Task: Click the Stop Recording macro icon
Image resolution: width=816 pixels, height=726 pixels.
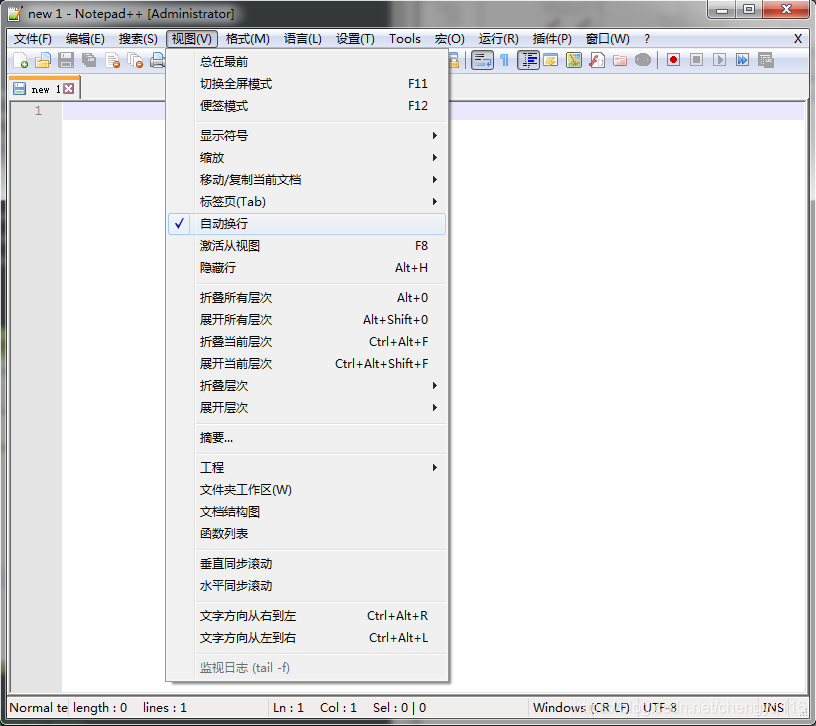Action: pyautogui.click(x=696, y=60)
